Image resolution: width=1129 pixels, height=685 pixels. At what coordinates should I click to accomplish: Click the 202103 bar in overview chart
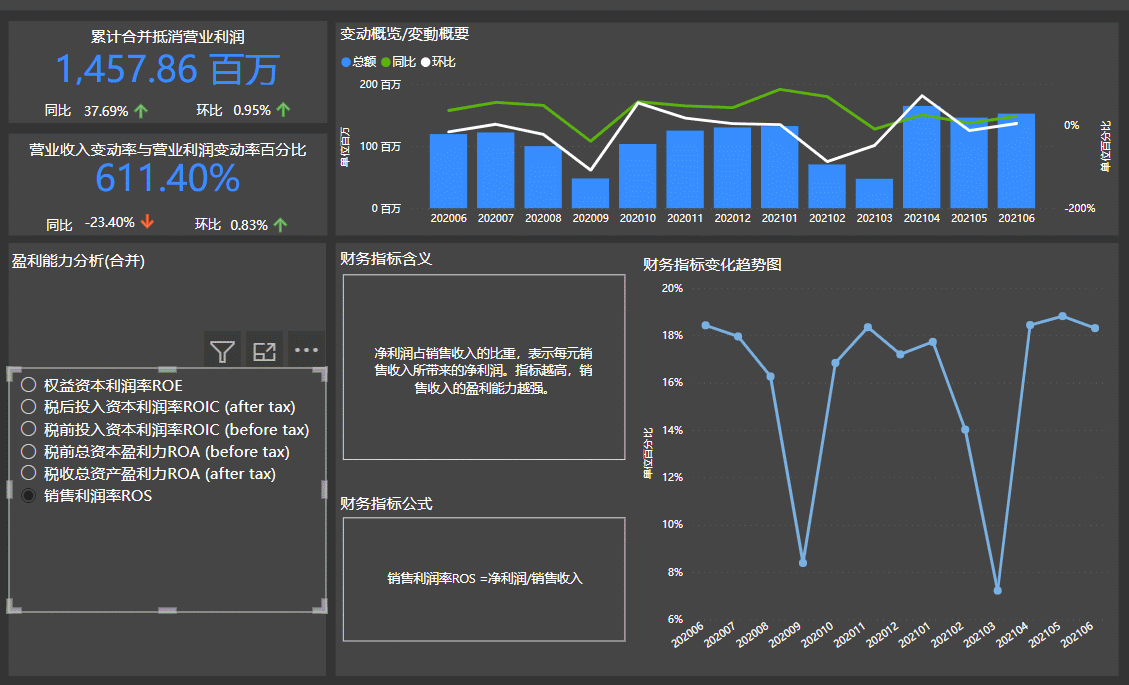pos(874,194)
